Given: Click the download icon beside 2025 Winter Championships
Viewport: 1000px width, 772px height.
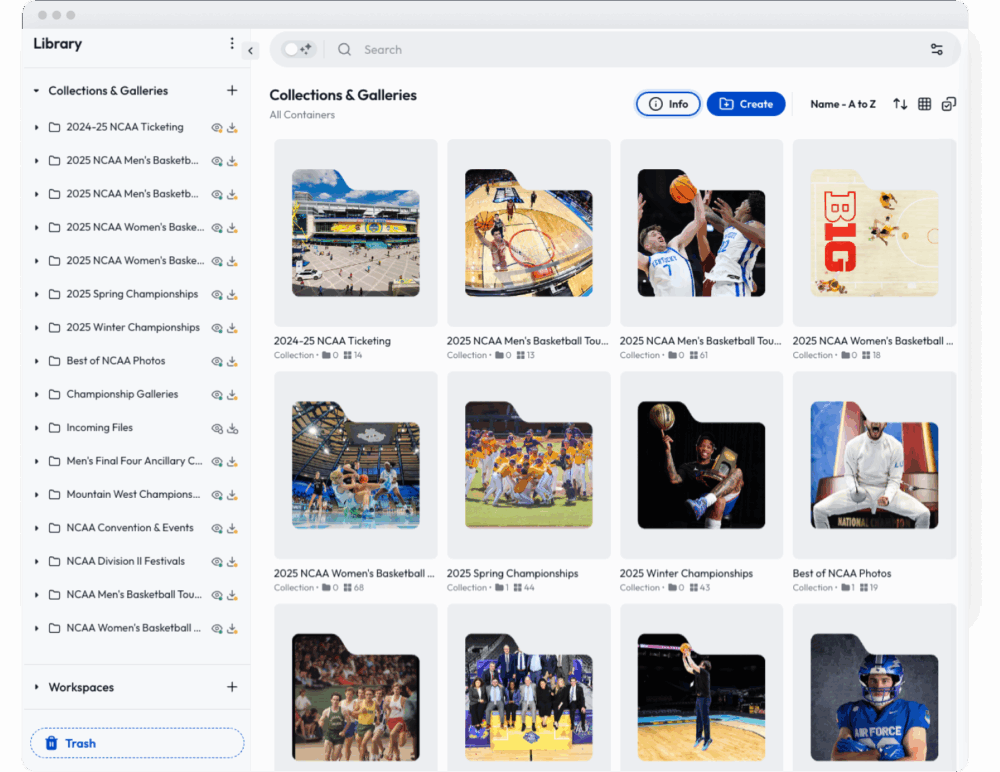Looking at the screenshot, I should click(231, 327).
